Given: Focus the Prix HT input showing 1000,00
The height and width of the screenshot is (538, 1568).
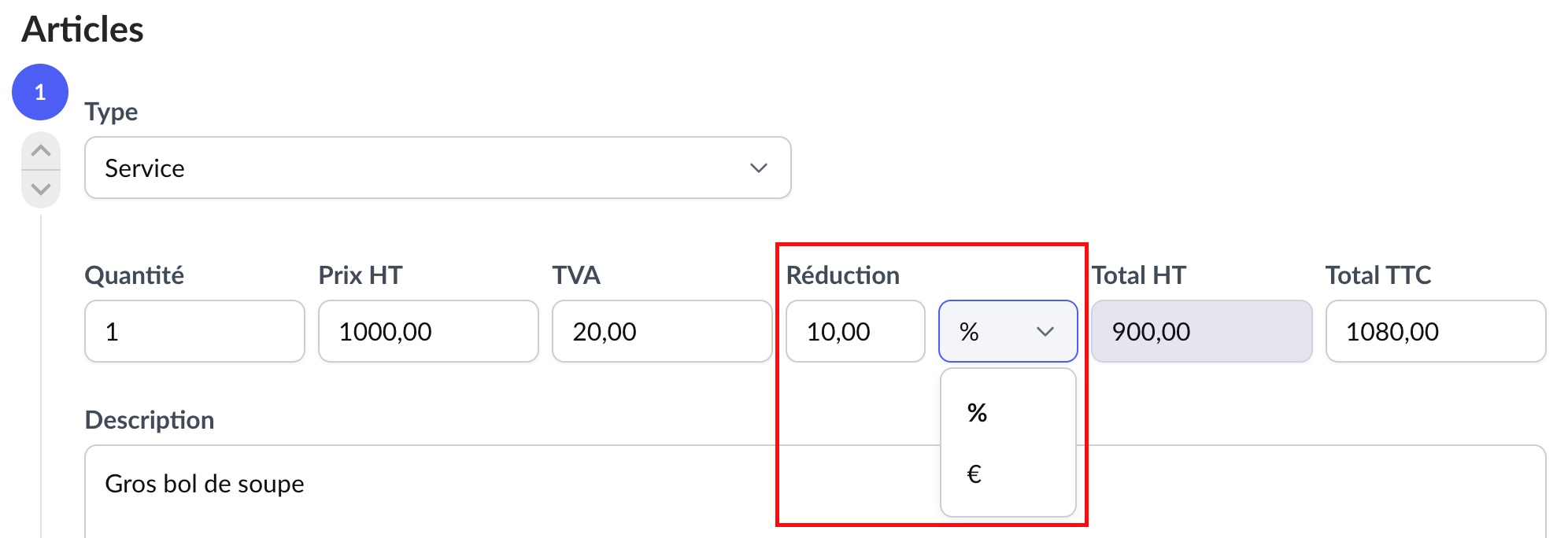Looking at the screenshot, I should pos(427,331).
